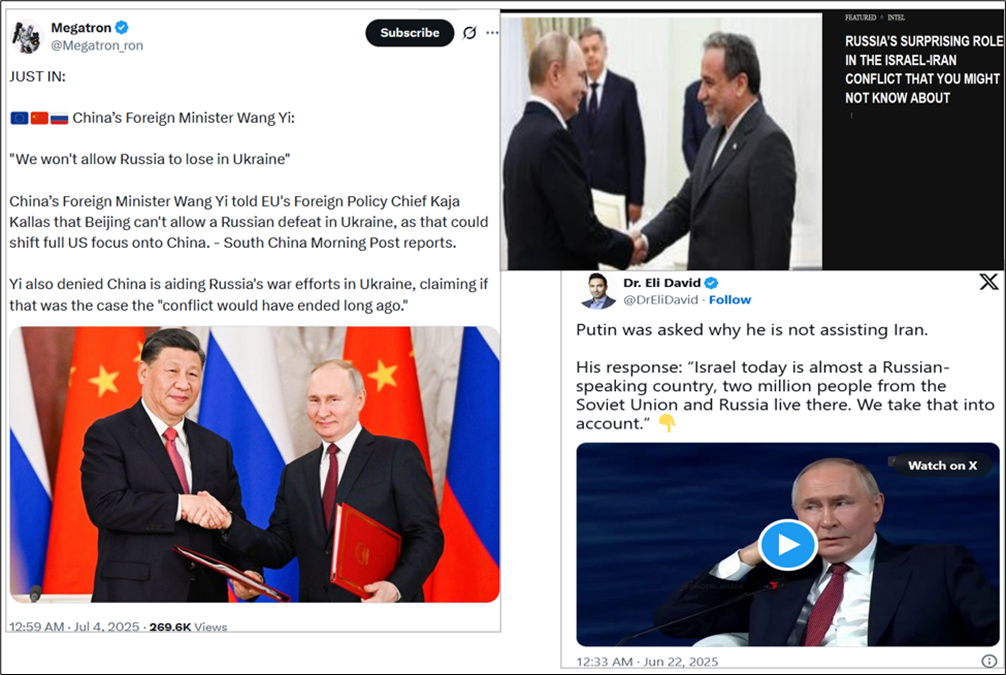1006x675 pixels.
Task: Click Dr. Eli David's profile avatar
Action: pos(597,290)
